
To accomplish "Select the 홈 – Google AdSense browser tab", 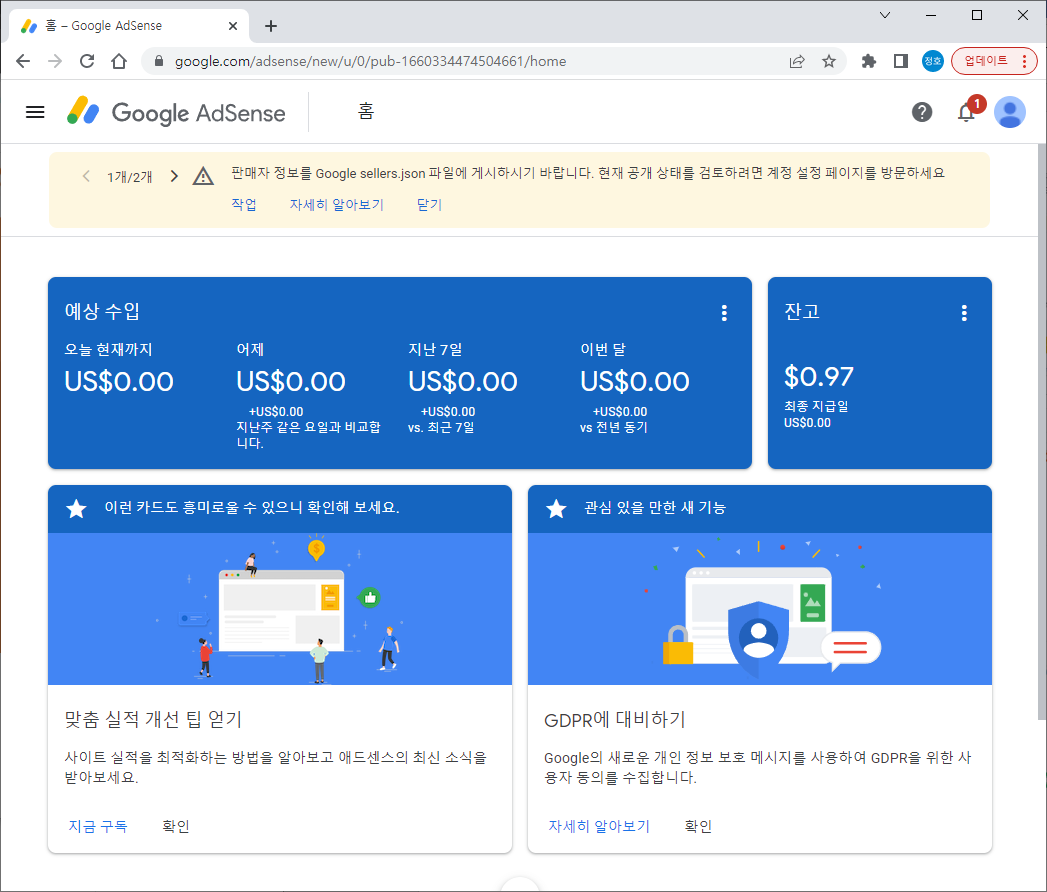I will 129,26.
